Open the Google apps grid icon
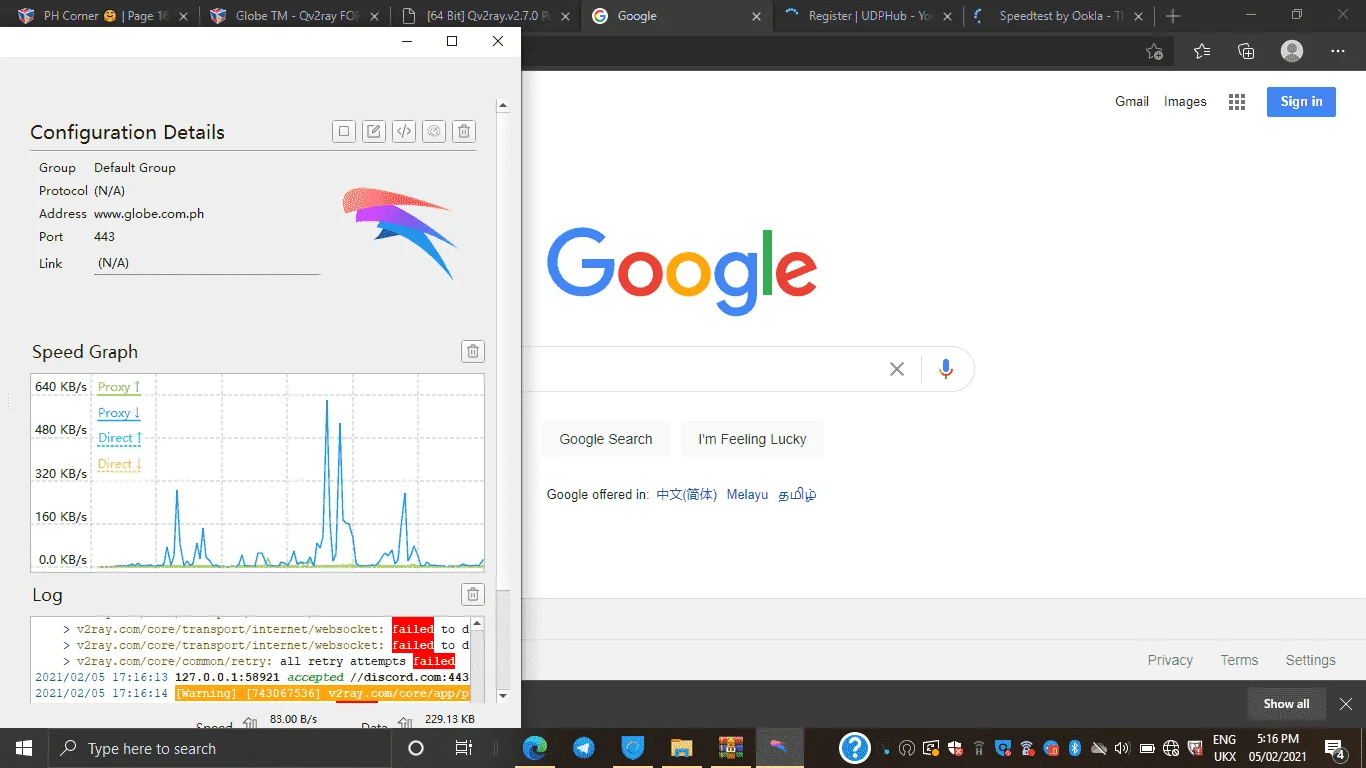The width and height of the screenshot is (1366, 768). click(x=1237, y=102)
